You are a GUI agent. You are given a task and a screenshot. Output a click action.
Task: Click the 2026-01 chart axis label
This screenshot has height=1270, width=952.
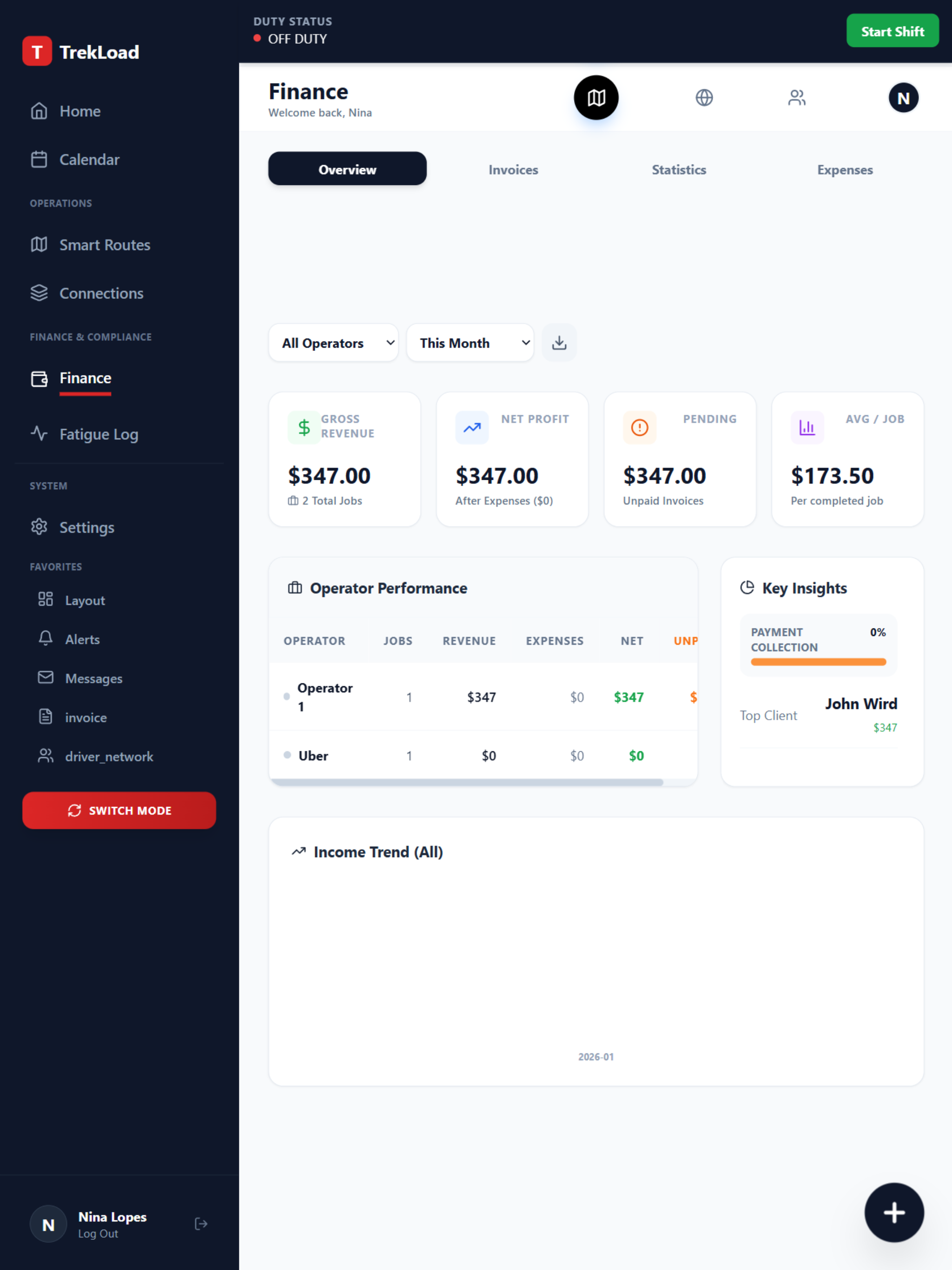[595, 1057]
